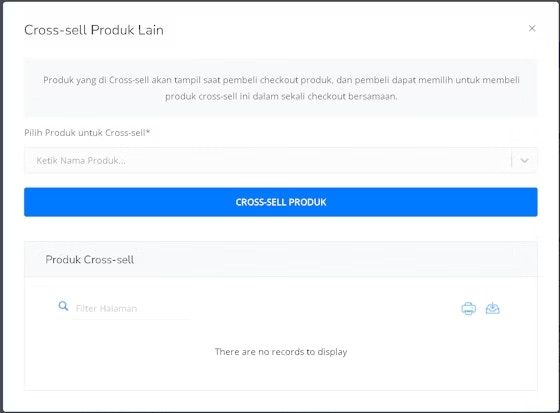Click the Cross-sell Produk Lain title
Screen dimensions: 560x413
pos(94,30)
